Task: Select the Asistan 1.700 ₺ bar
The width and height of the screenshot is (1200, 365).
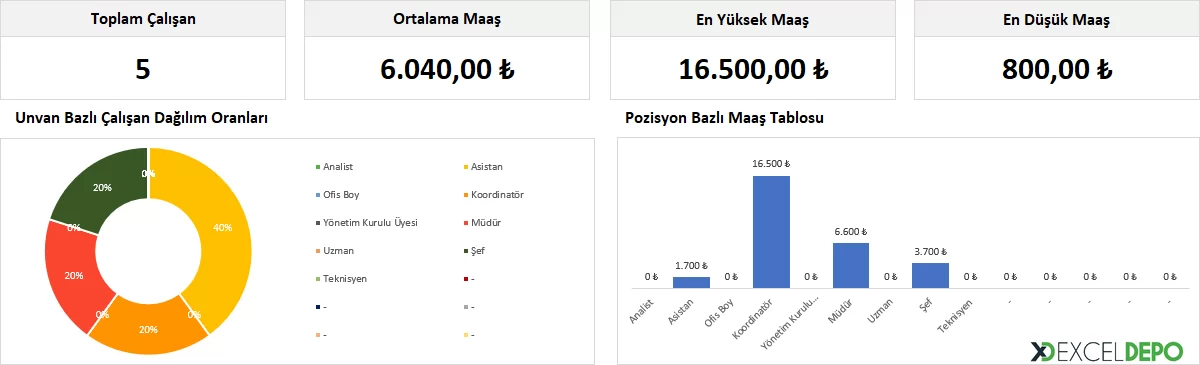Action: (x=691, y=282)
